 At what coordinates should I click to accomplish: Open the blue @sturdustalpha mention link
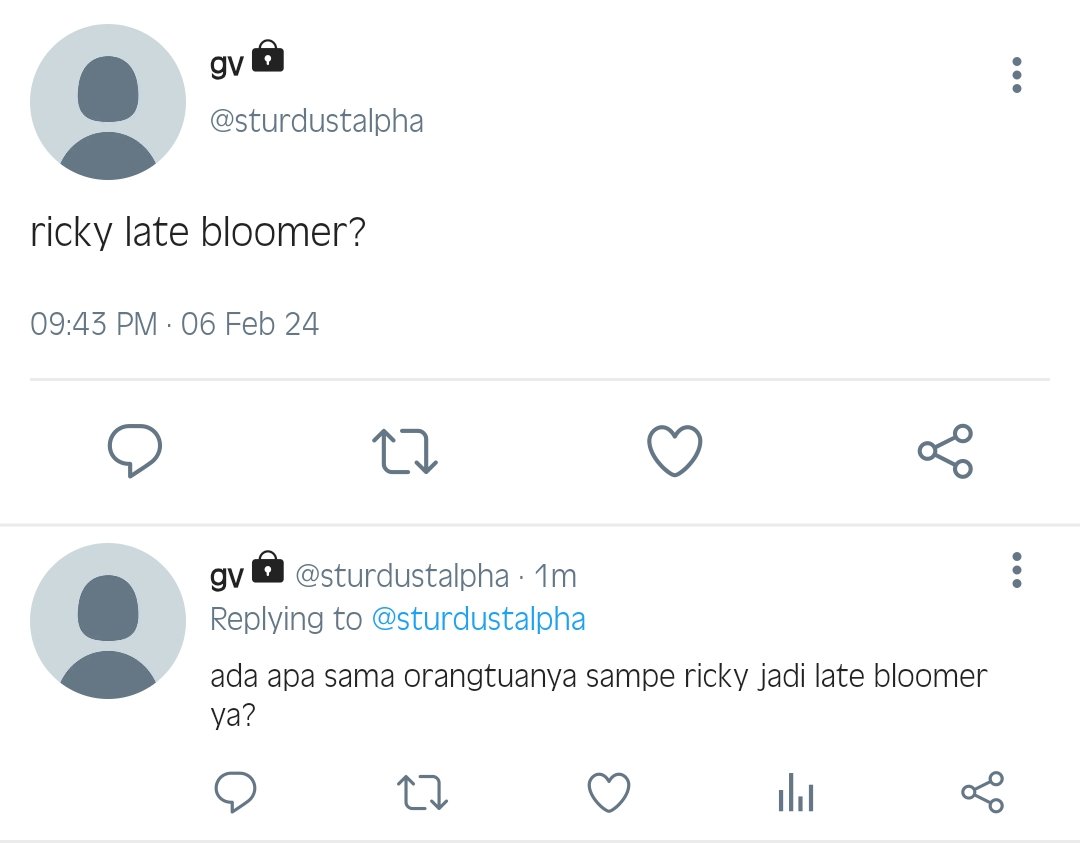tap(479, 618)
